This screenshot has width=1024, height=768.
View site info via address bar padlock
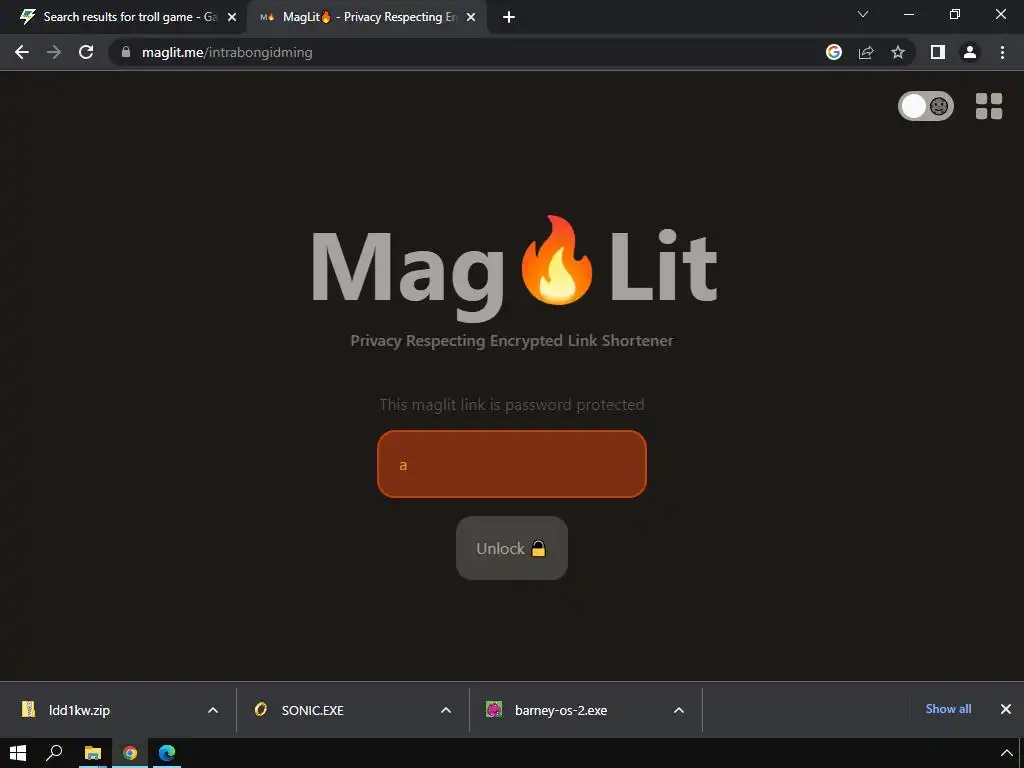(x=126, y=52)
